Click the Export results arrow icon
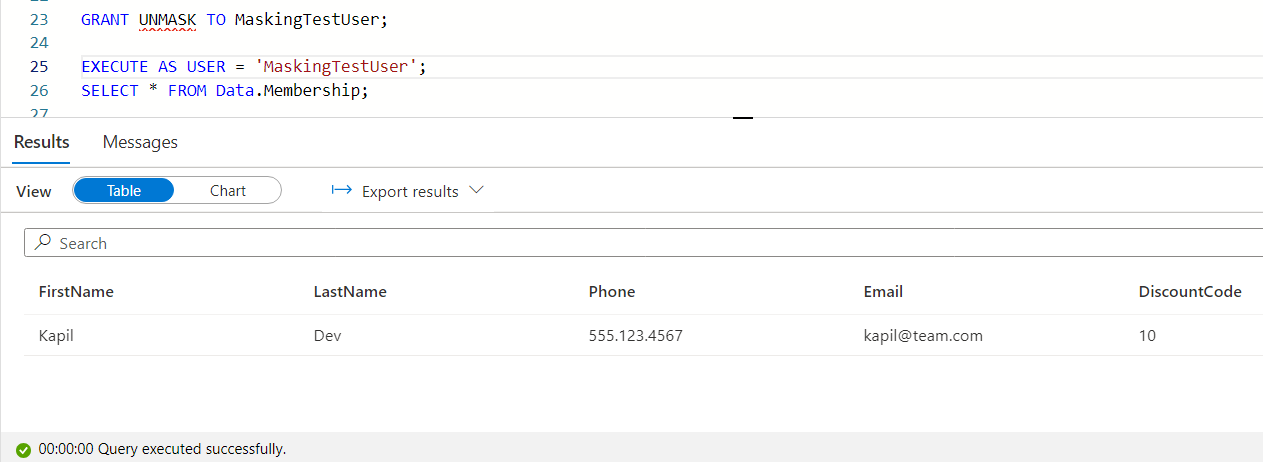Screen dimensions: 1263x462 point(342,191)
